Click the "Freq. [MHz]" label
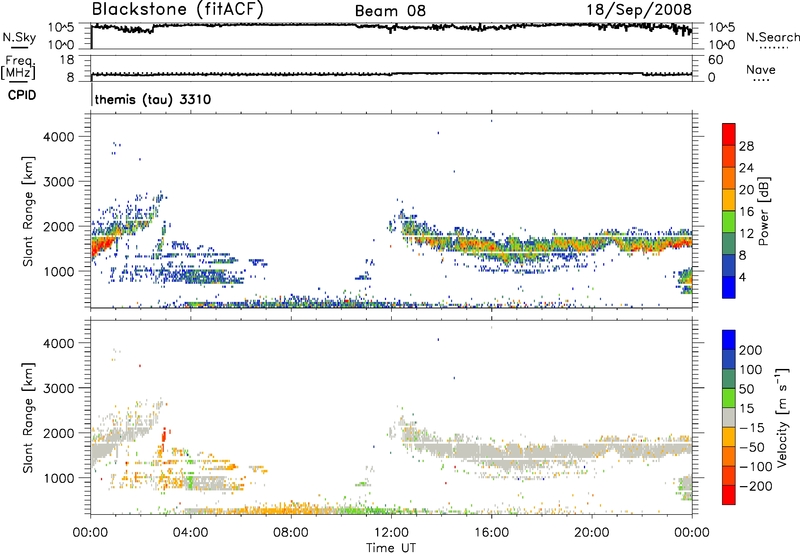The height and width of the screenshot is (554, 800). pos(19,67)
